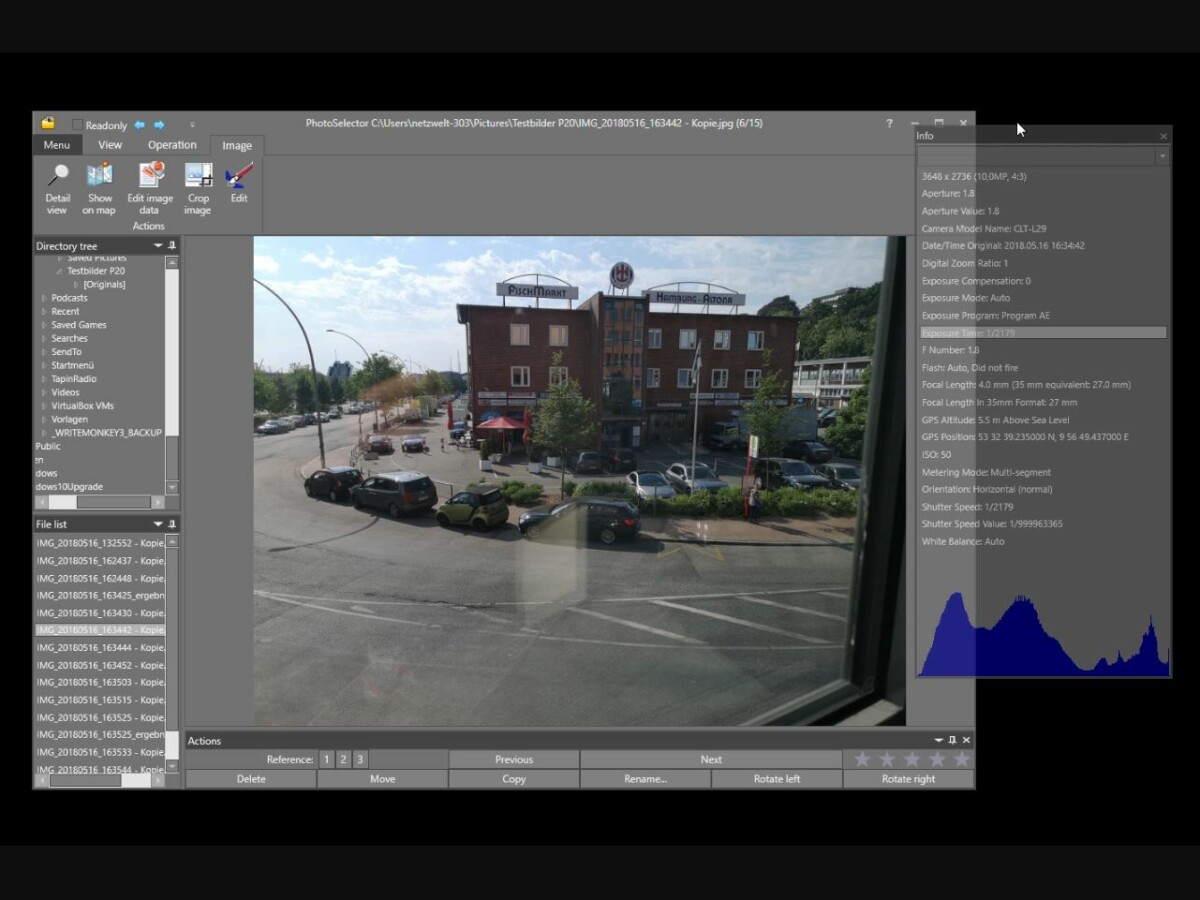Select the Crop image tool
Screen dimensions: 1200x900
click(x=198, y=177)
